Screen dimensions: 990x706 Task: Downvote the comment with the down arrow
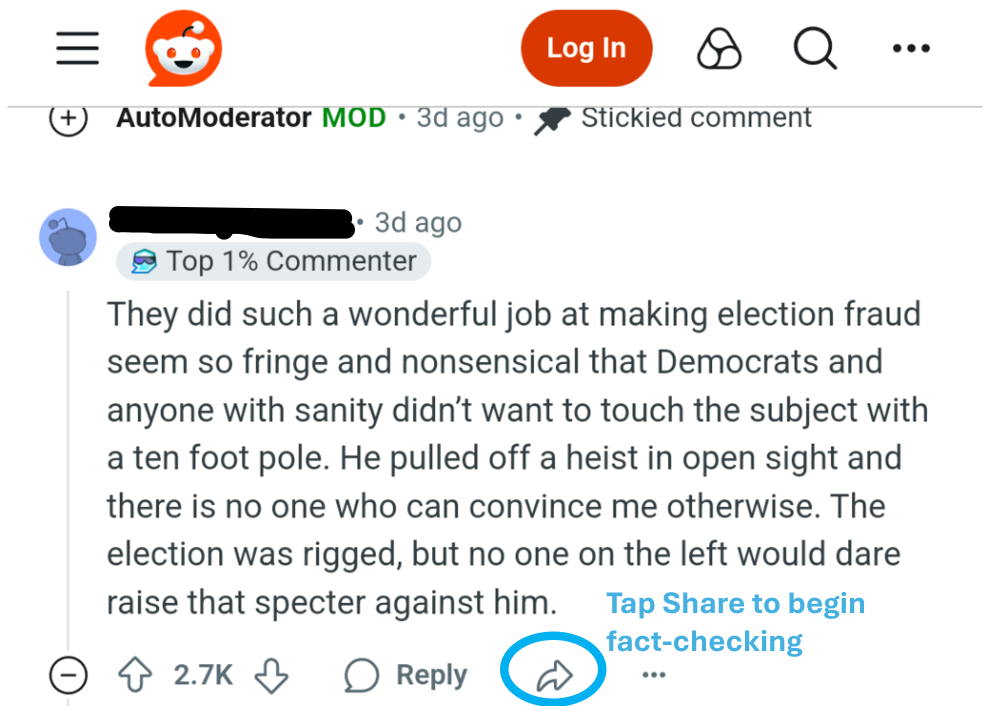[x=271, y=674]
